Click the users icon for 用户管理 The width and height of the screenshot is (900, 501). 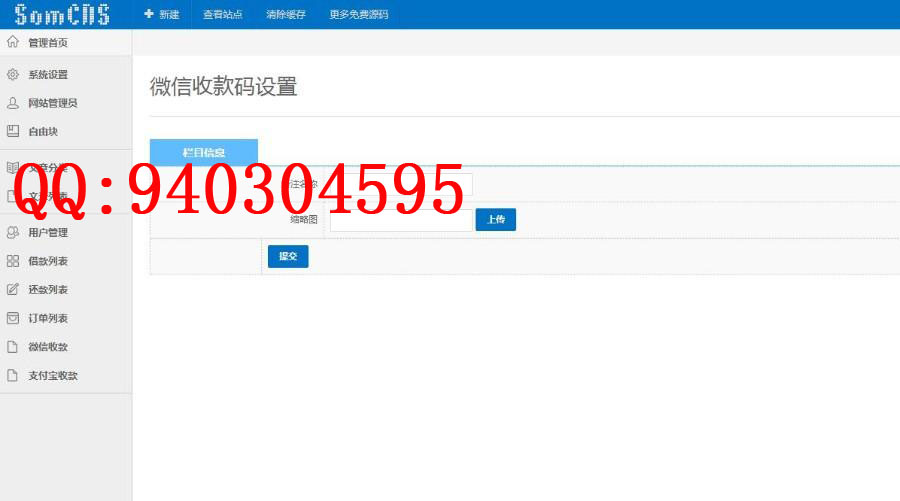pyautogui.click(x=13, y=233)
